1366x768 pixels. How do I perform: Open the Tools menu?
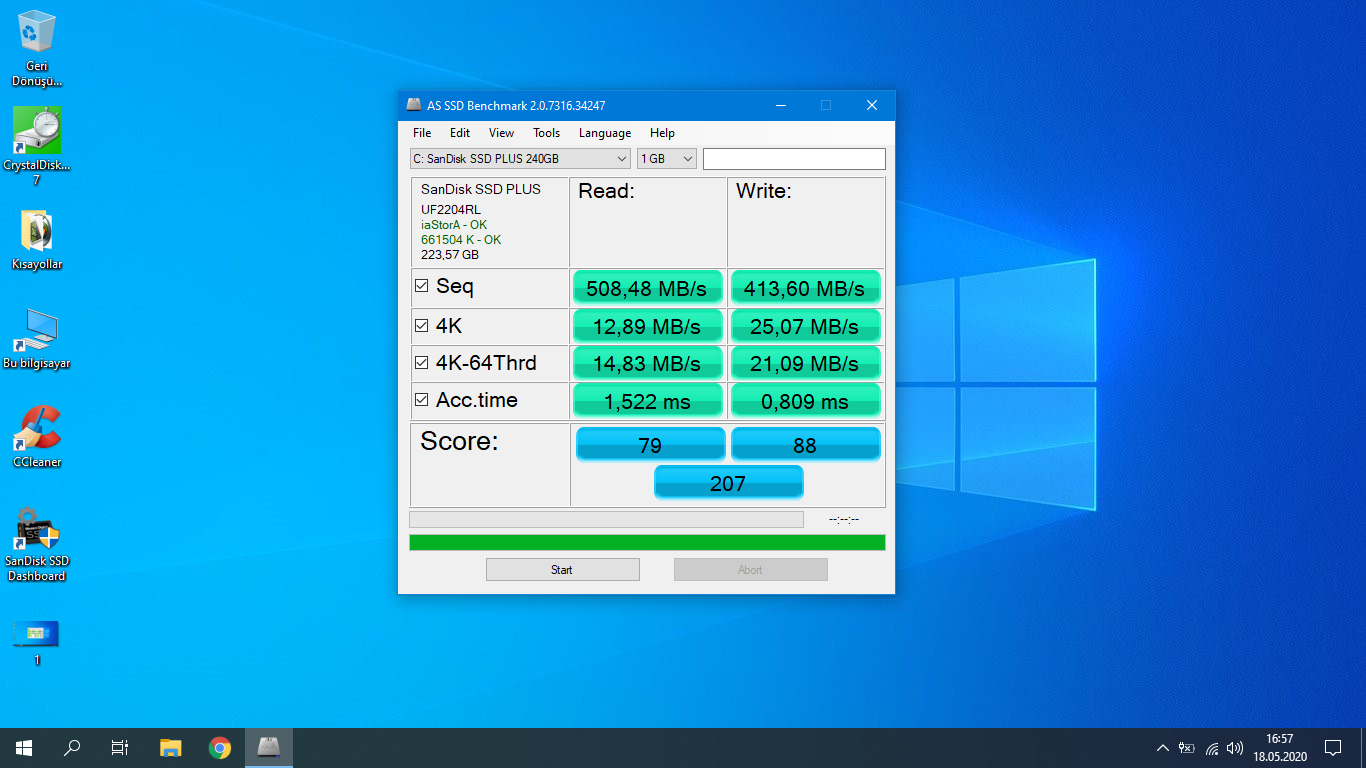click(x=546, y=133)
